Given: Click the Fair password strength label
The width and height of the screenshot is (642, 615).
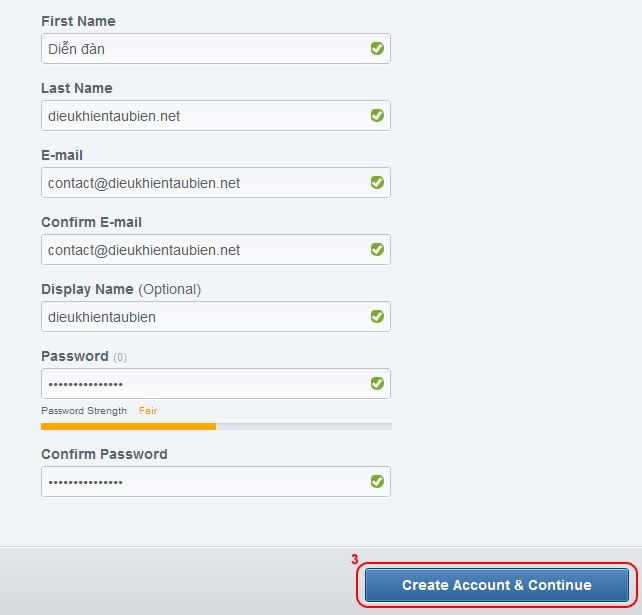Looking at the screenshot, I should point(148,410).
